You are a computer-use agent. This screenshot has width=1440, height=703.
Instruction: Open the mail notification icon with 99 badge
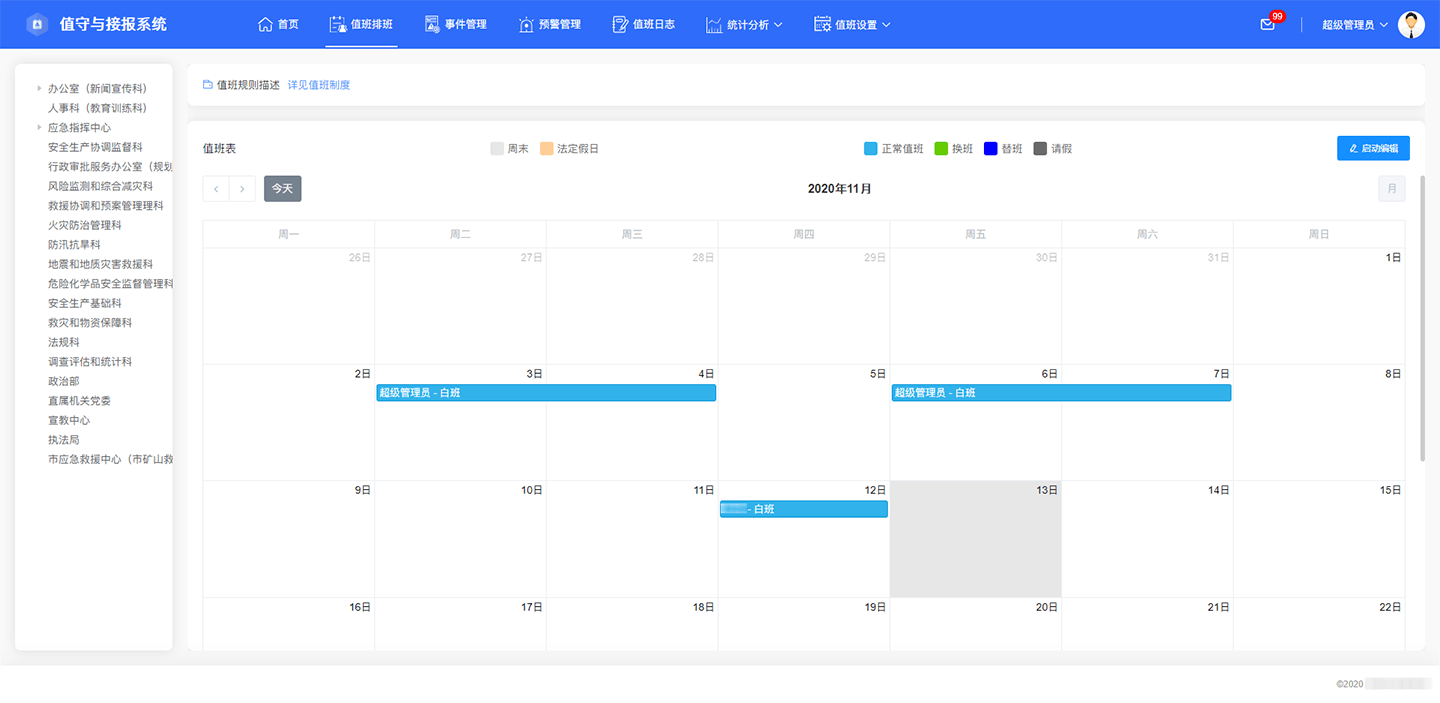(1268, 24)
